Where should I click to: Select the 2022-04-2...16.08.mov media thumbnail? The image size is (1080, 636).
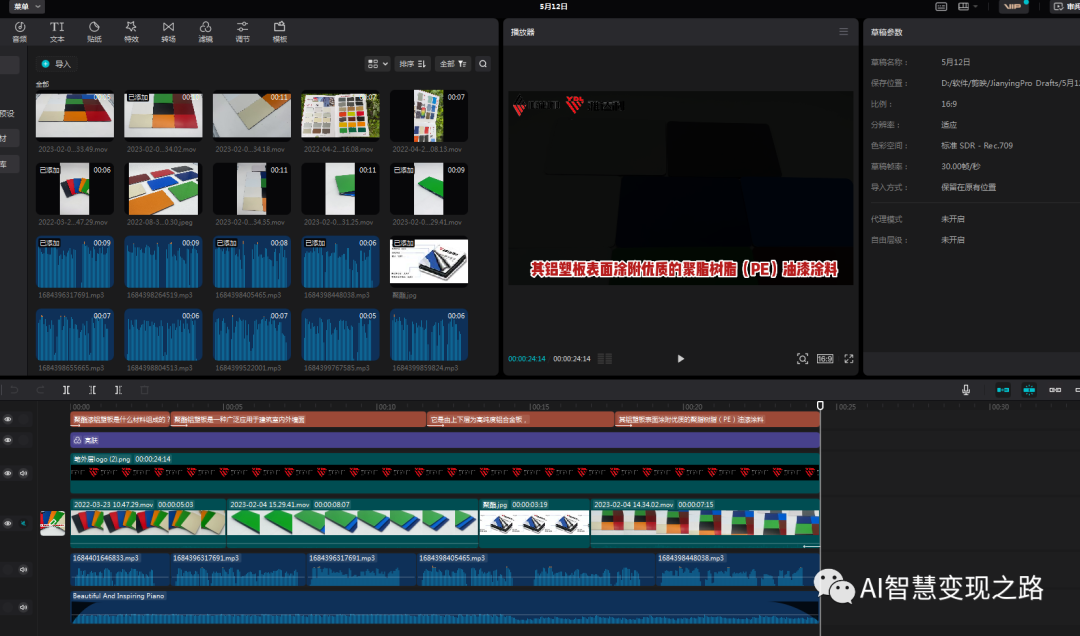click(x=340, y=116)
